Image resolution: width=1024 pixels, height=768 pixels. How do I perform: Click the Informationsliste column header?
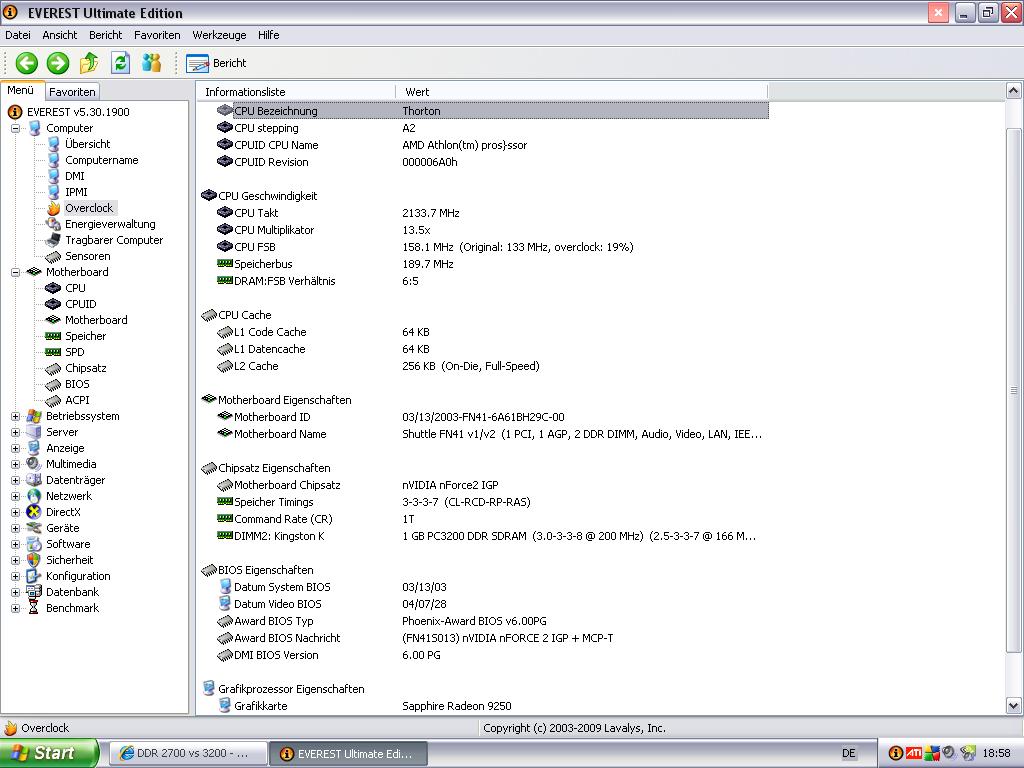pyautogui.click(x=296, y=92)
